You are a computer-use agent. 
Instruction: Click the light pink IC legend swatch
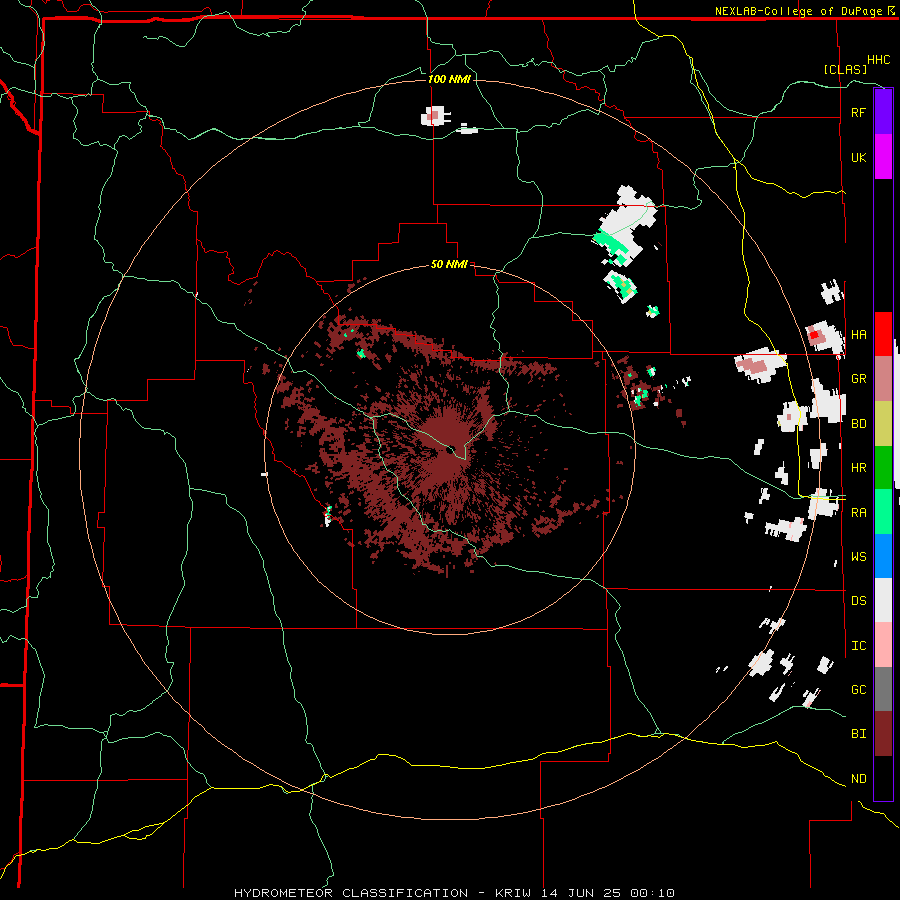(x=883, y=645)
